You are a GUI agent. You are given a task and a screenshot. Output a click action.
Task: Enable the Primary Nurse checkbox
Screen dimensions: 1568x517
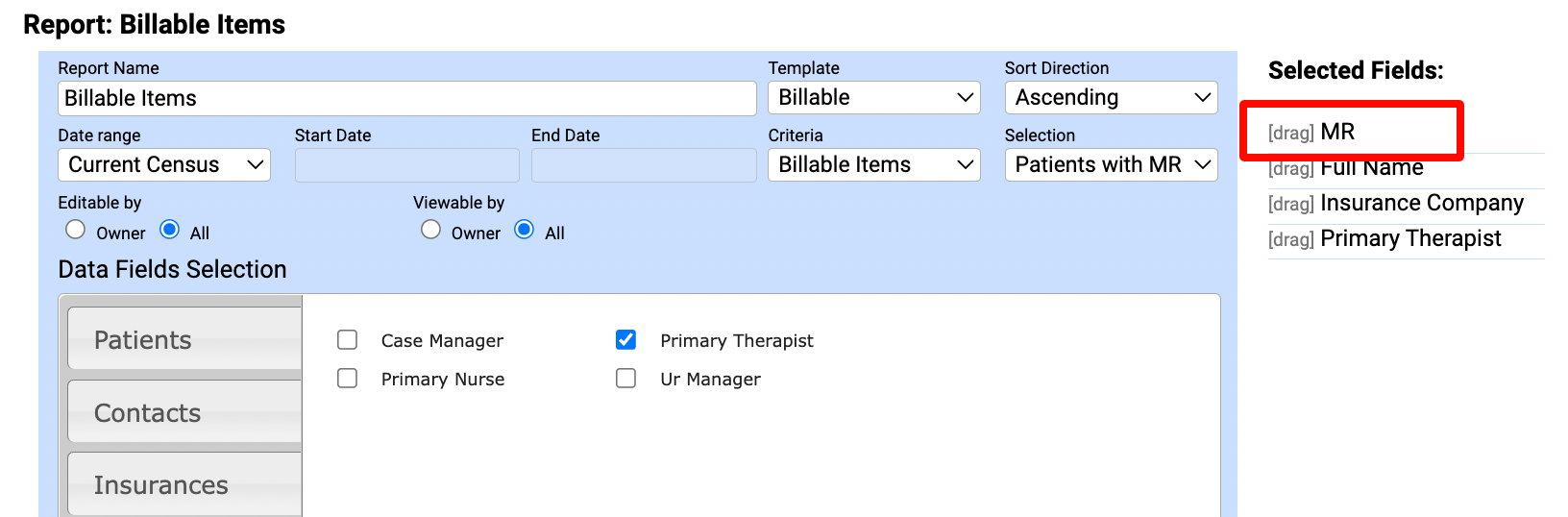tap(348, 379)
